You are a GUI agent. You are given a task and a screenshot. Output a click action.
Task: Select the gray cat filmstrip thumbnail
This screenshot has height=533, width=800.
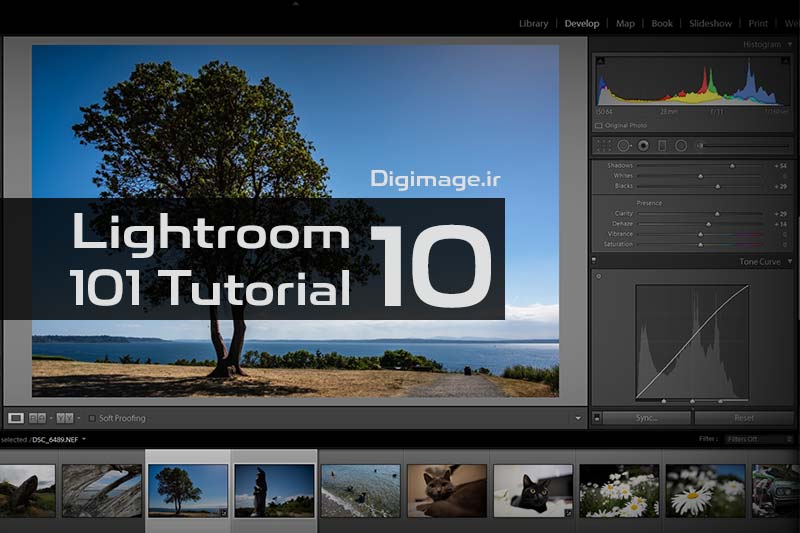click(447, 491)
